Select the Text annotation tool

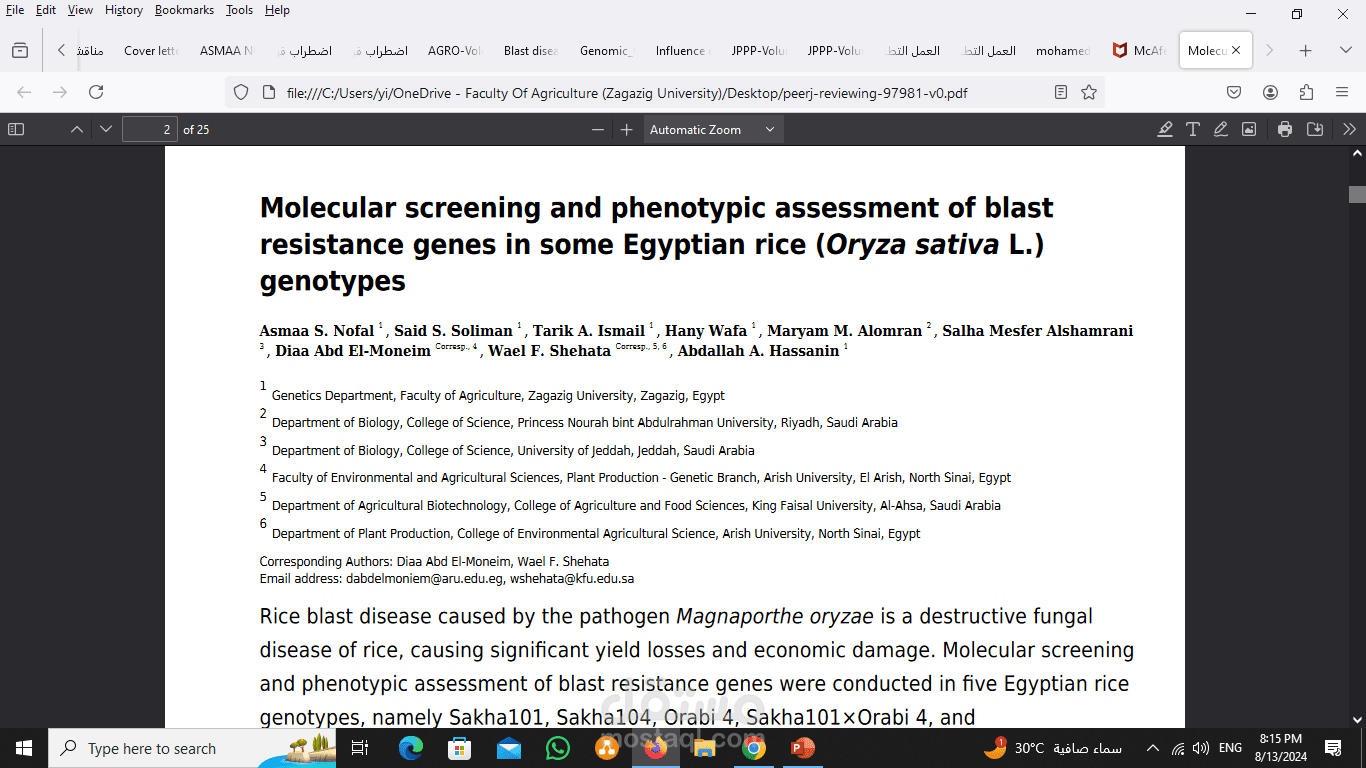1193,129
